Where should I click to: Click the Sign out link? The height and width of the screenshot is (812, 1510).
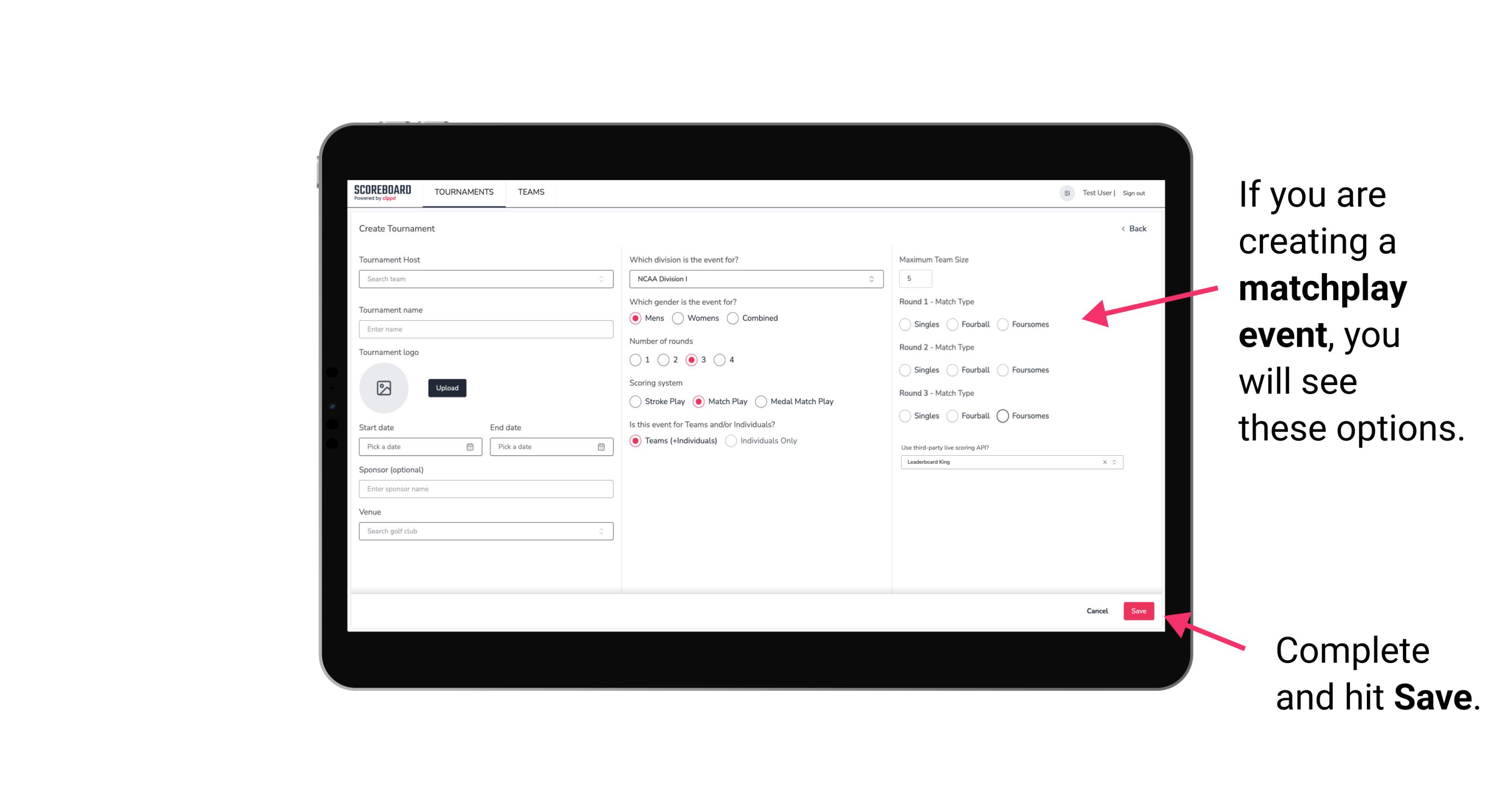[1134, 192]
